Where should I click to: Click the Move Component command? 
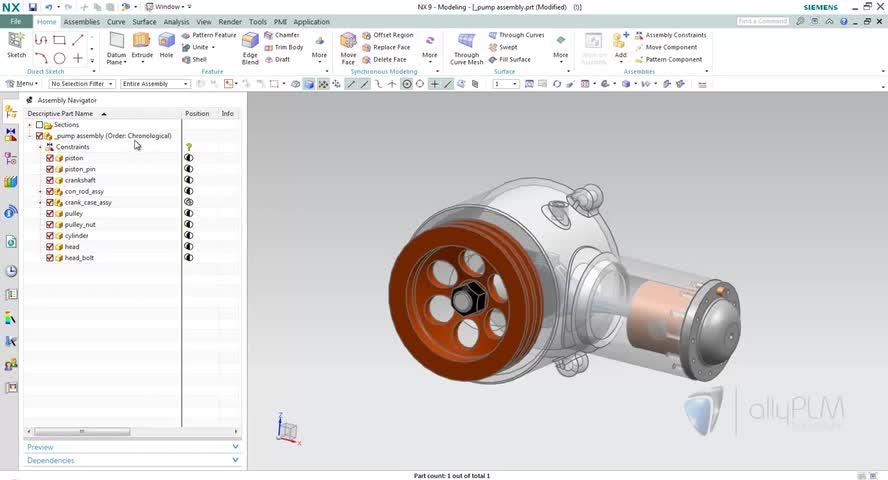(x=666, y=48)
